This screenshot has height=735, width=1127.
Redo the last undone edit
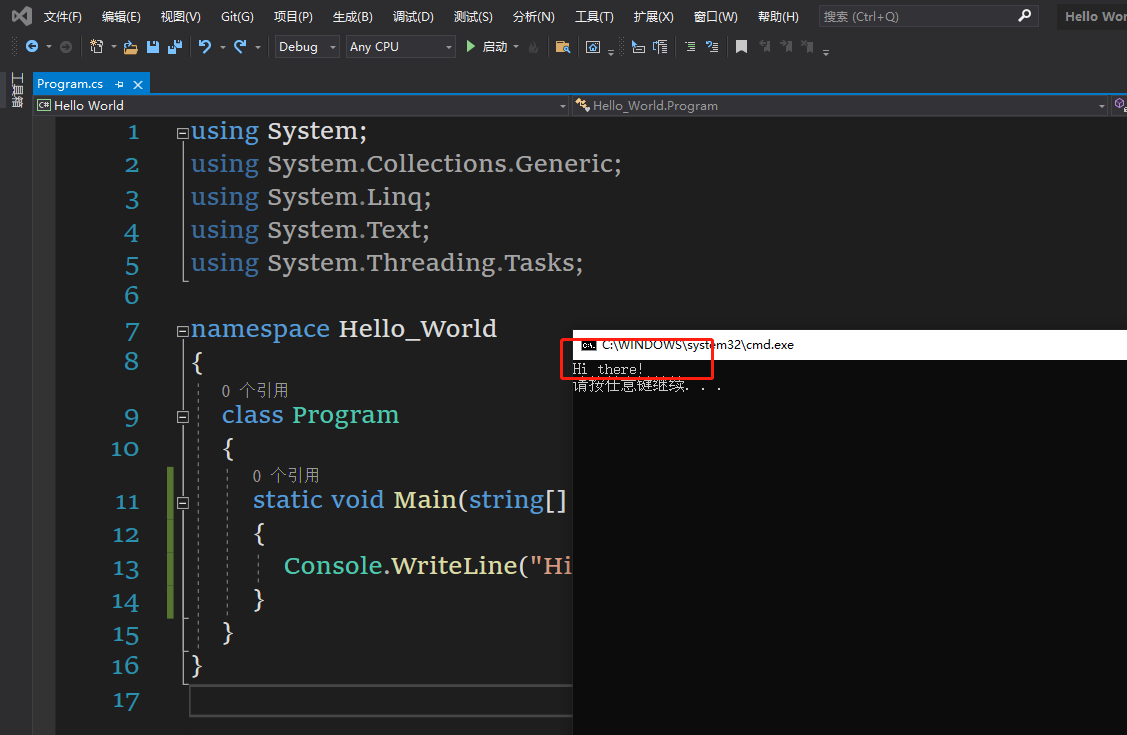coord(240,47)
